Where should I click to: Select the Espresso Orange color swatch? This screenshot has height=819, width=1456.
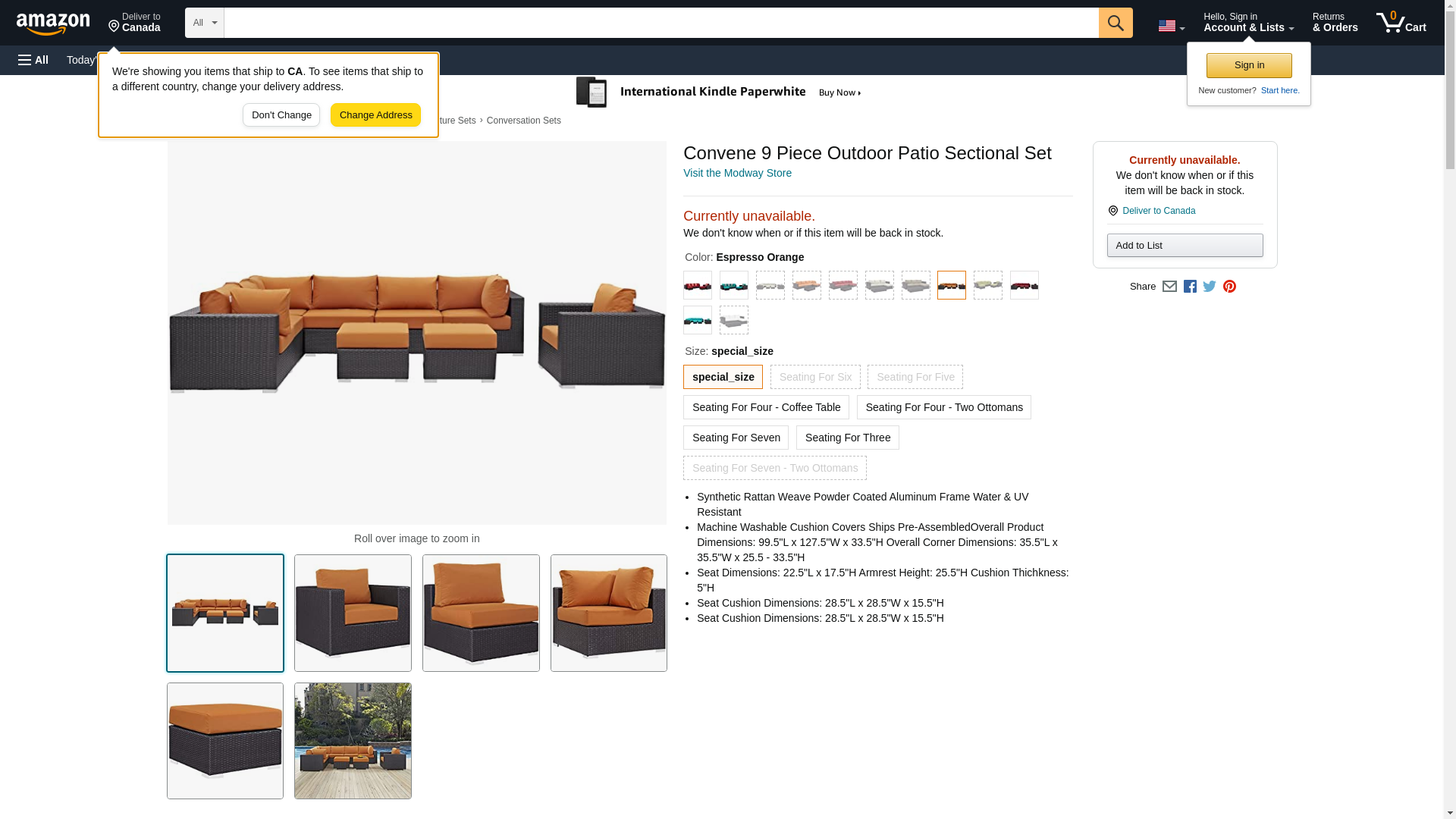[x=951, y=285]
